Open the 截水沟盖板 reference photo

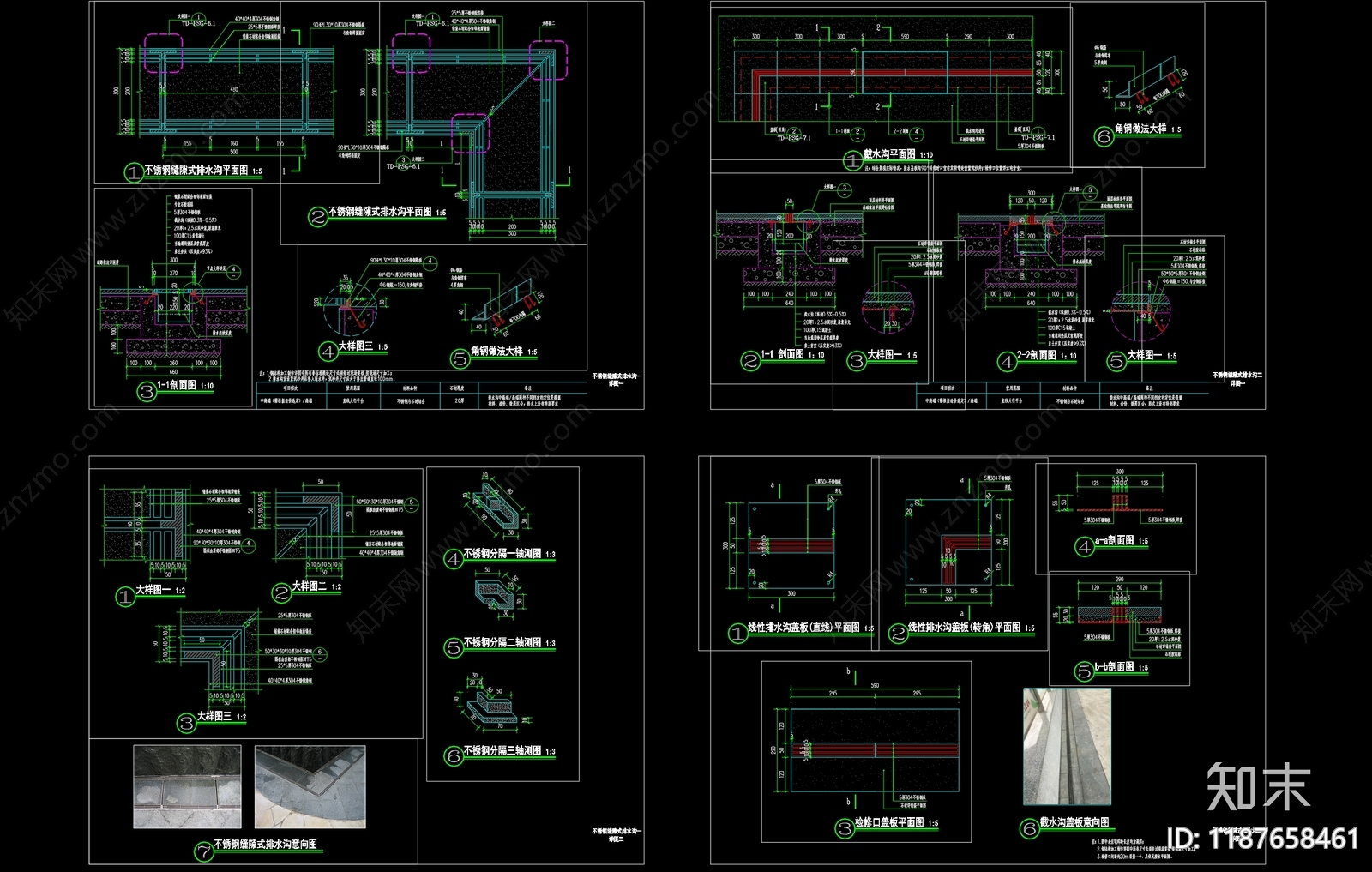click(x=1067, y=747)
